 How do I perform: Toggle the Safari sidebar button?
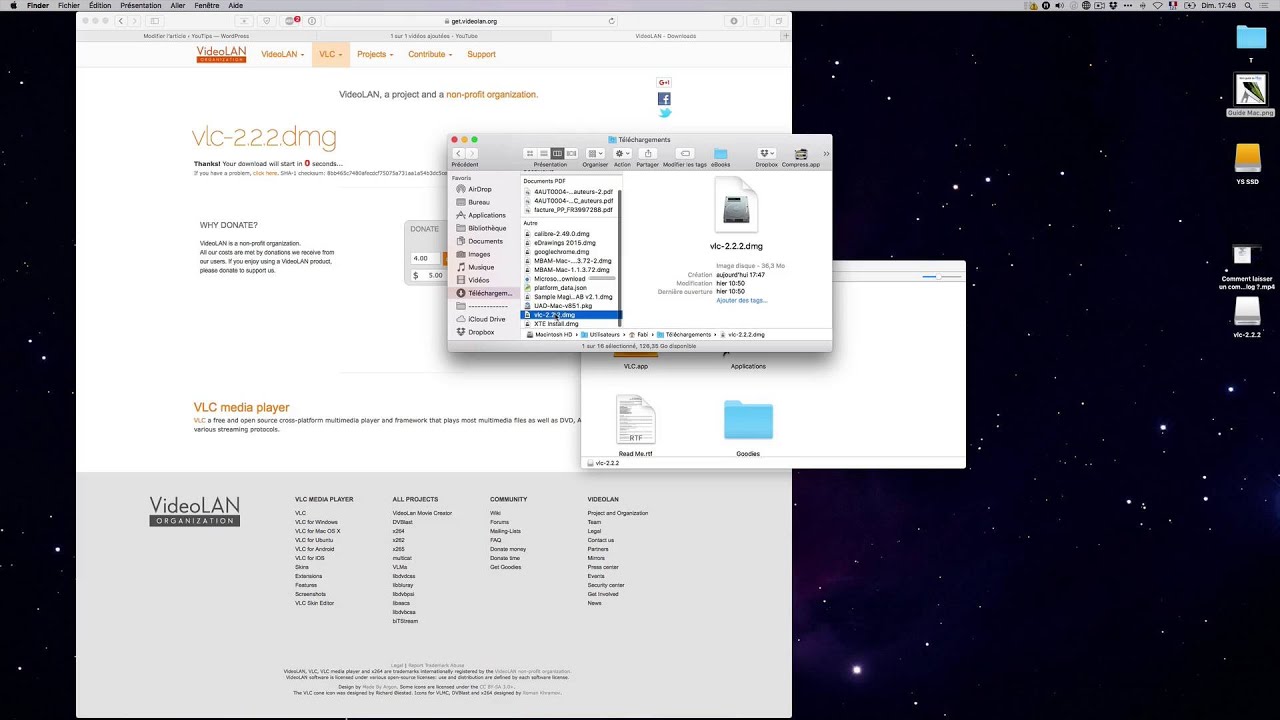[x=154, y=20]
